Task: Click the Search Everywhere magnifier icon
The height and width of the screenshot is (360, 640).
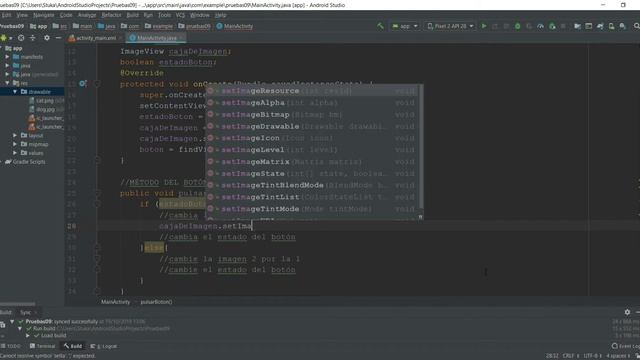Action: click(x=636, y=26)
